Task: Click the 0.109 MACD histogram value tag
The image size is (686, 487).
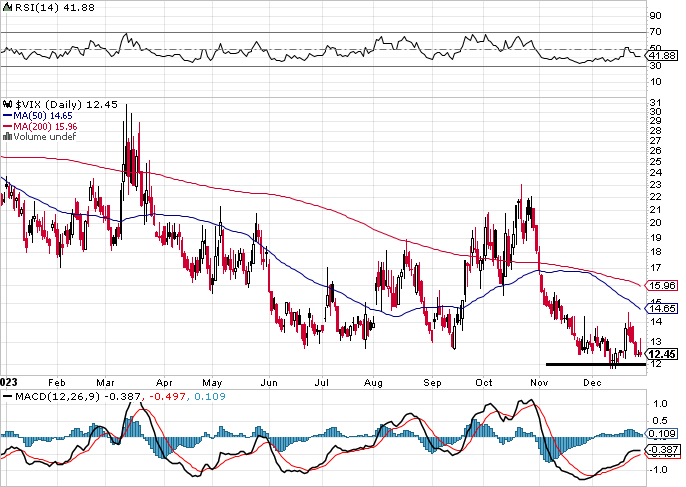Action: 662,434
